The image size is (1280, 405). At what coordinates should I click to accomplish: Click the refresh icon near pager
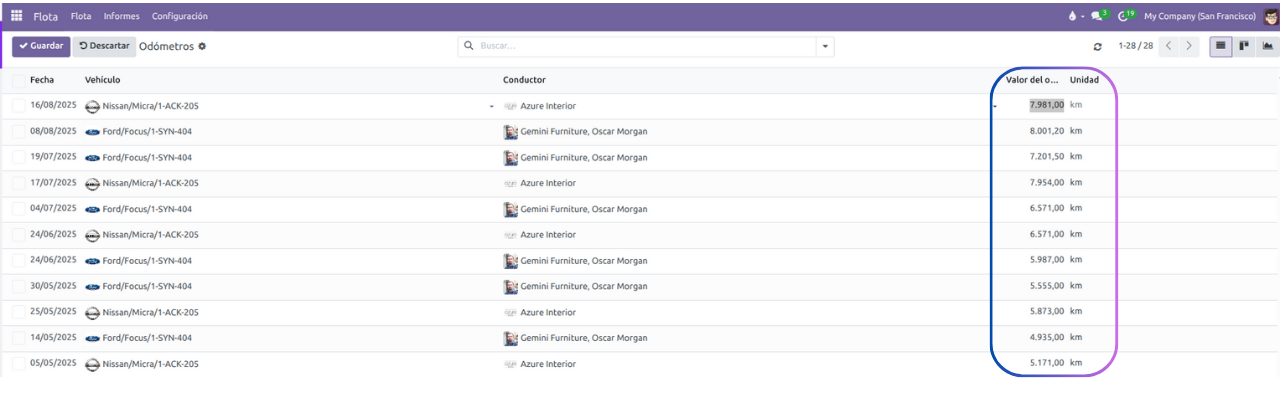[1097, 47]
